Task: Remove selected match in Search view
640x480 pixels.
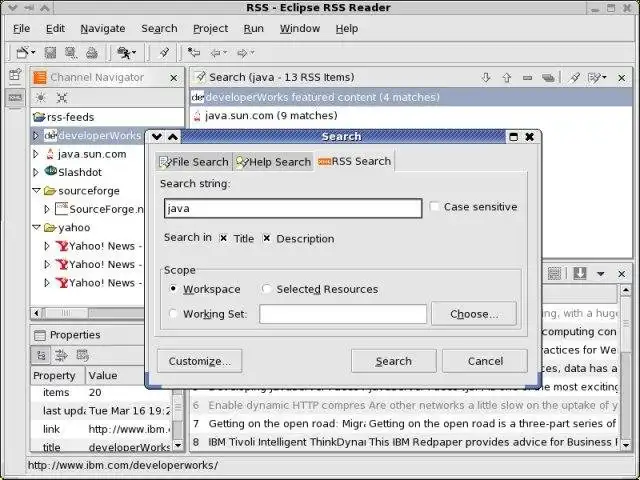Action: (x=527, y=77)
